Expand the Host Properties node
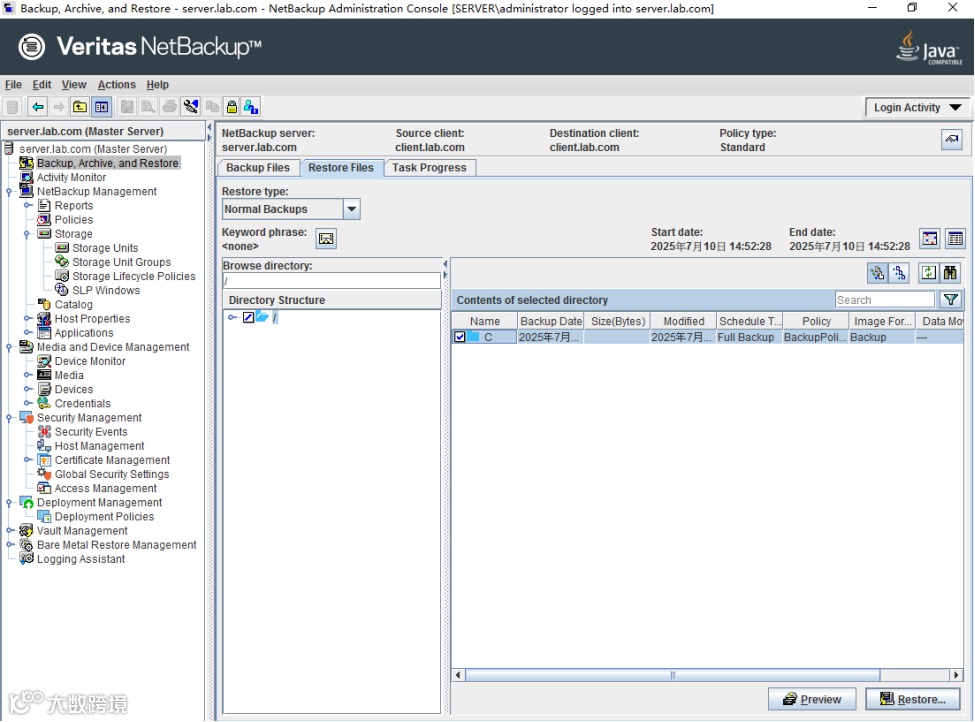 (27, 318)
